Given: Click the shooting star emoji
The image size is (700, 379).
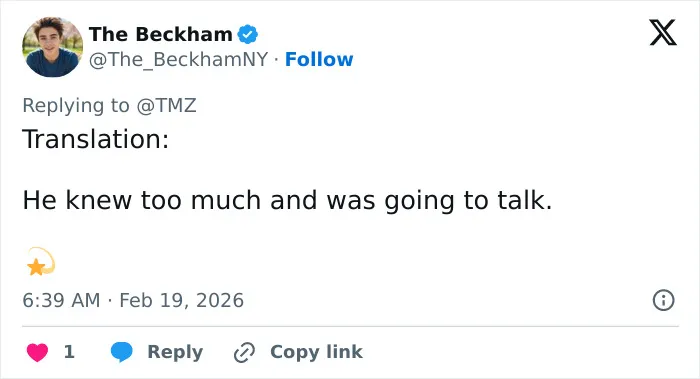Looking at the screenshot, I should pos(41,262).
